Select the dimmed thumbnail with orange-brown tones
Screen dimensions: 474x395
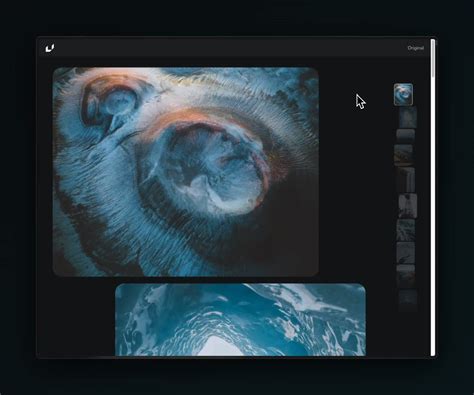tap(404, 155)
